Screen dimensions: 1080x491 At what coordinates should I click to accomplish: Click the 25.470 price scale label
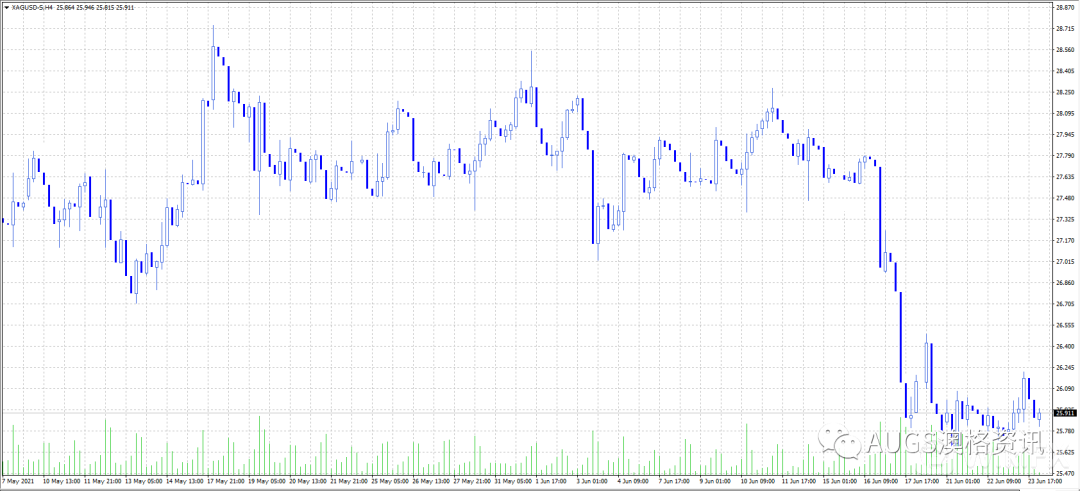tap(1065, 474)
